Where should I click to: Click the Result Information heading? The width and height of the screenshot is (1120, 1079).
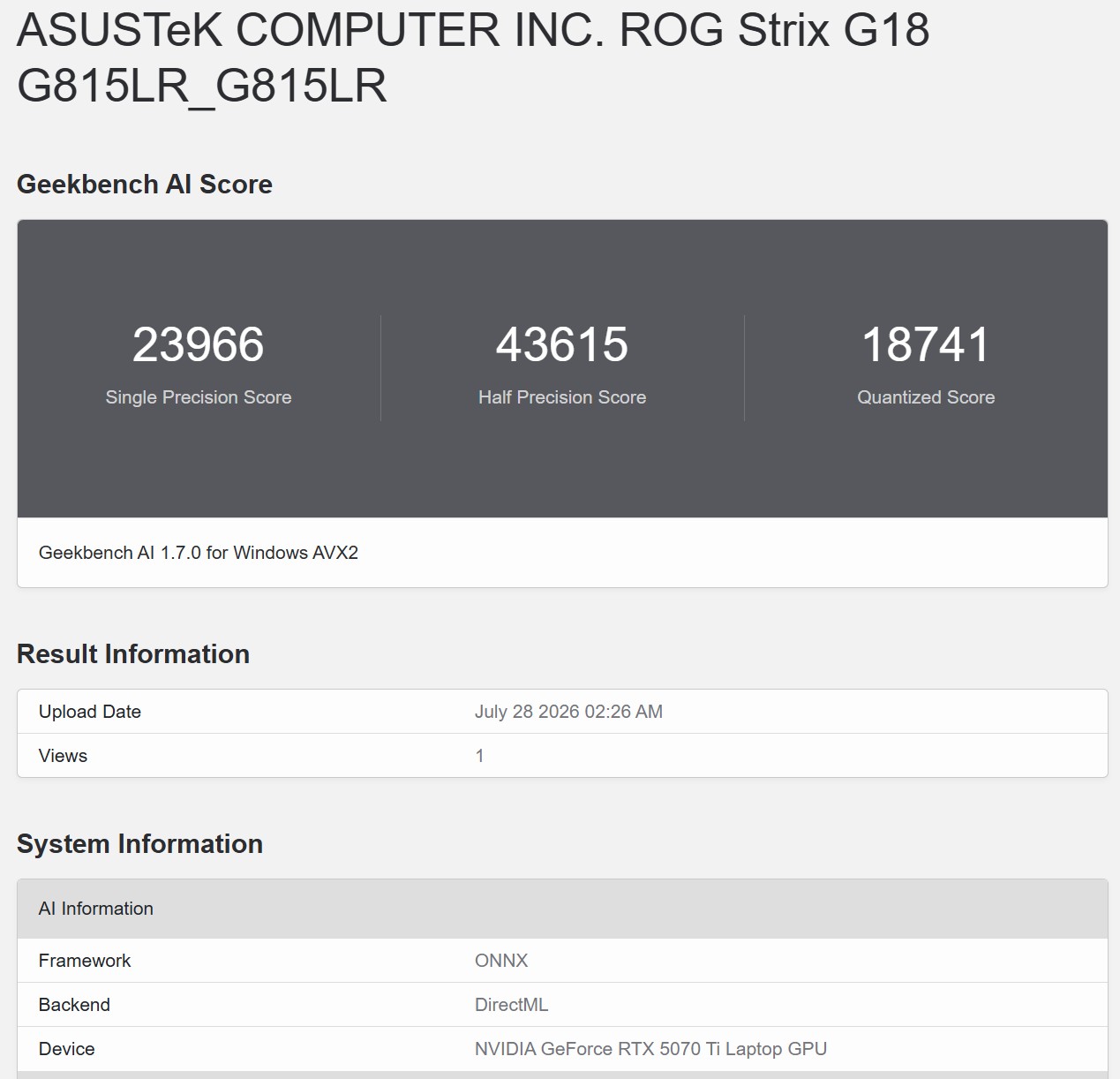tap(133, 653)
